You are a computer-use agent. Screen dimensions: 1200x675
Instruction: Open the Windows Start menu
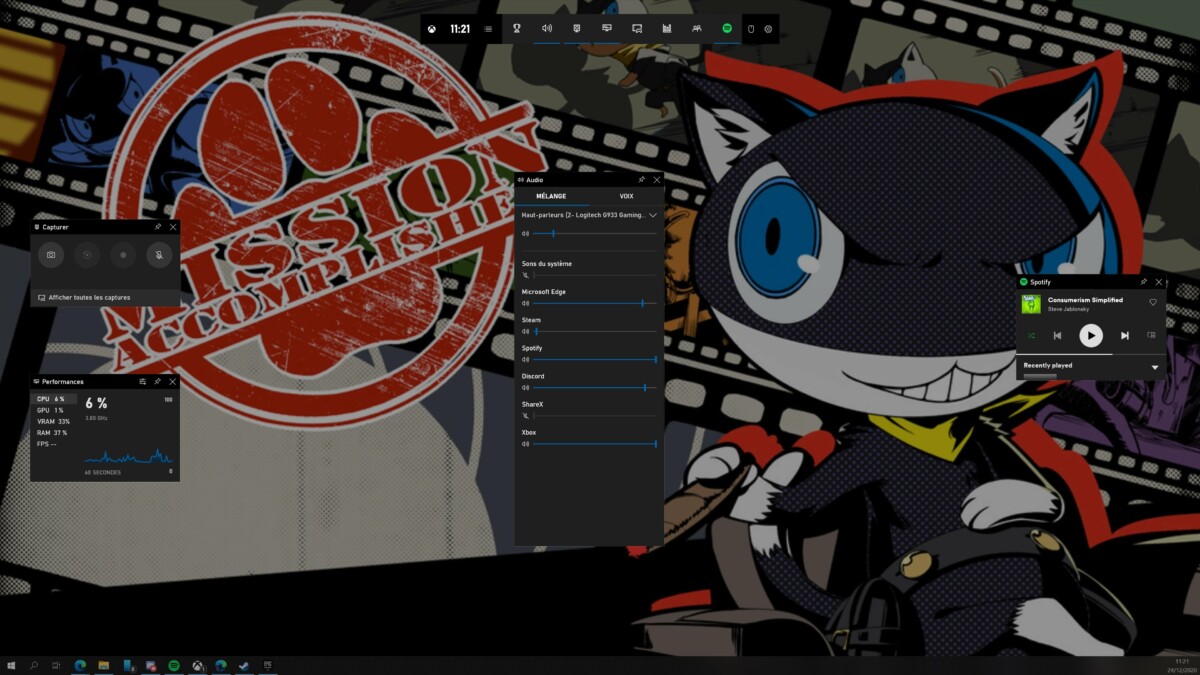11,665
